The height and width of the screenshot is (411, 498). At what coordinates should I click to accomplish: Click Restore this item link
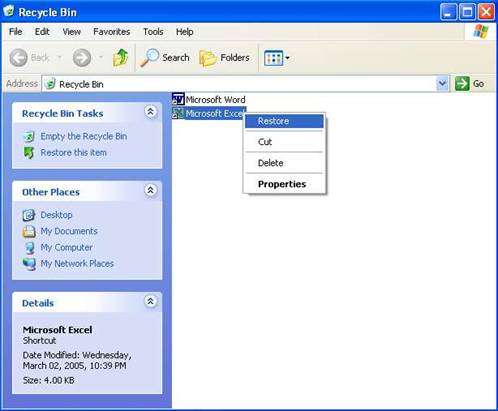click(x=74, y=153)
